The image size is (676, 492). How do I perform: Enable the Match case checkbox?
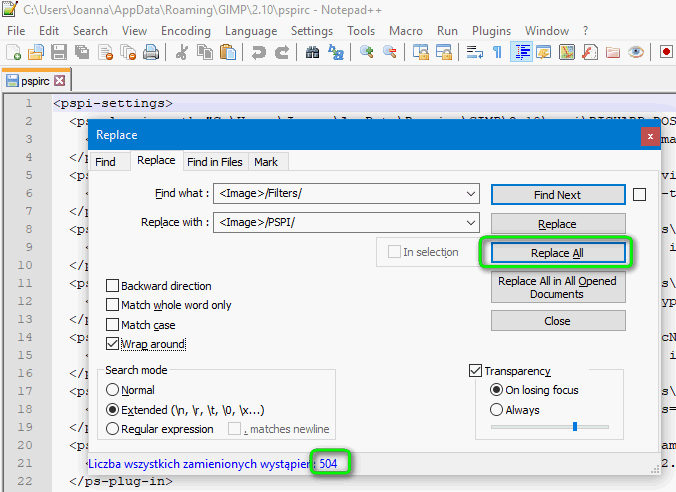[113, 324]
